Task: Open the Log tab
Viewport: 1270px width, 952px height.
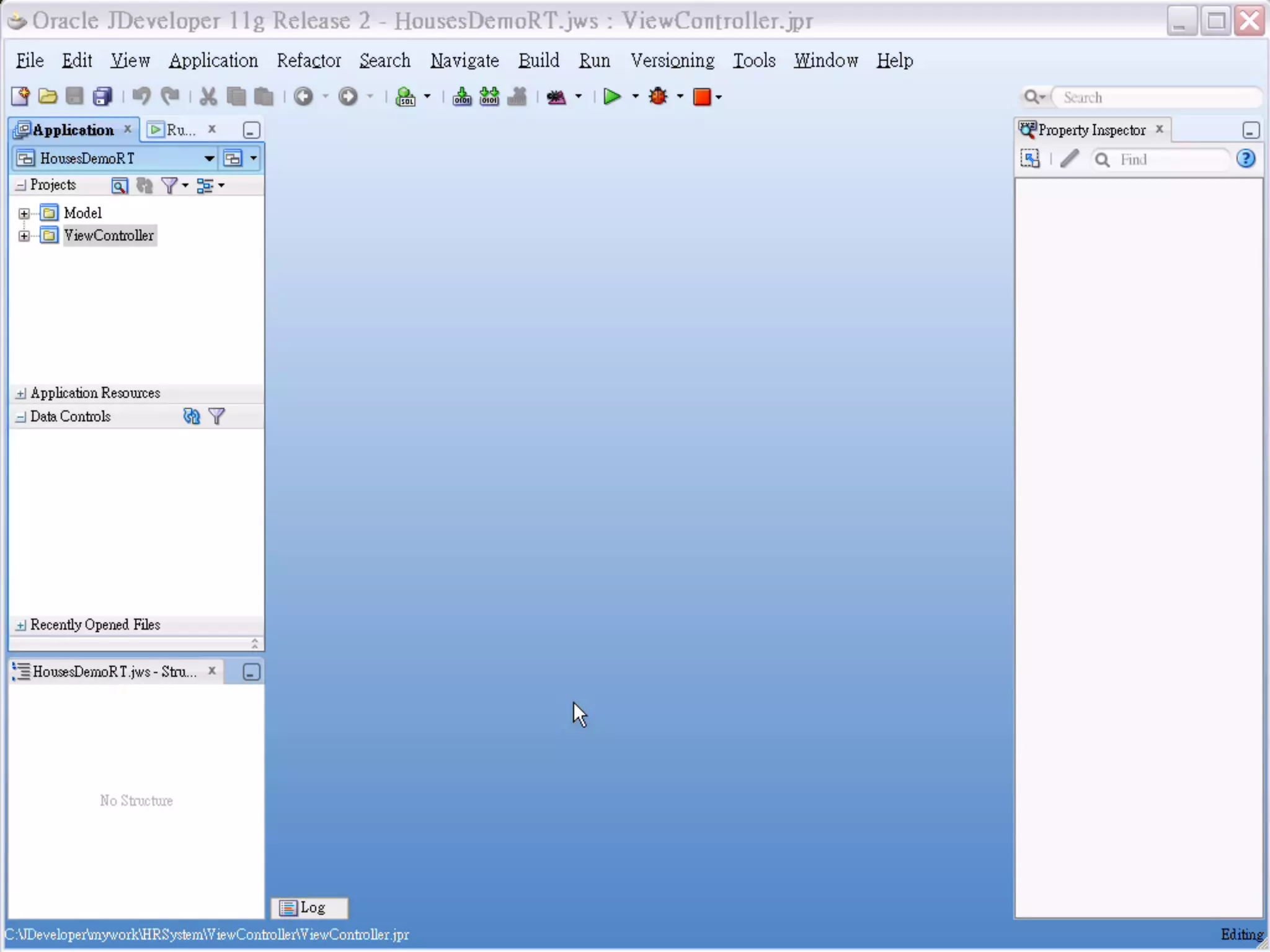Action: pos(309,908)
